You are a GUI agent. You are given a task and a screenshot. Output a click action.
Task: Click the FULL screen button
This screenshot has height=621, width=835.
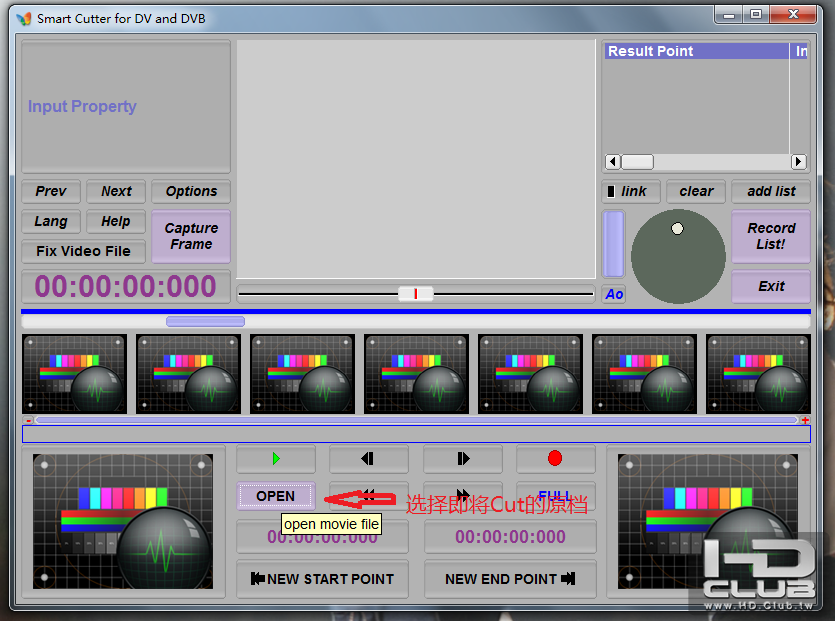(x=555, y=496)
